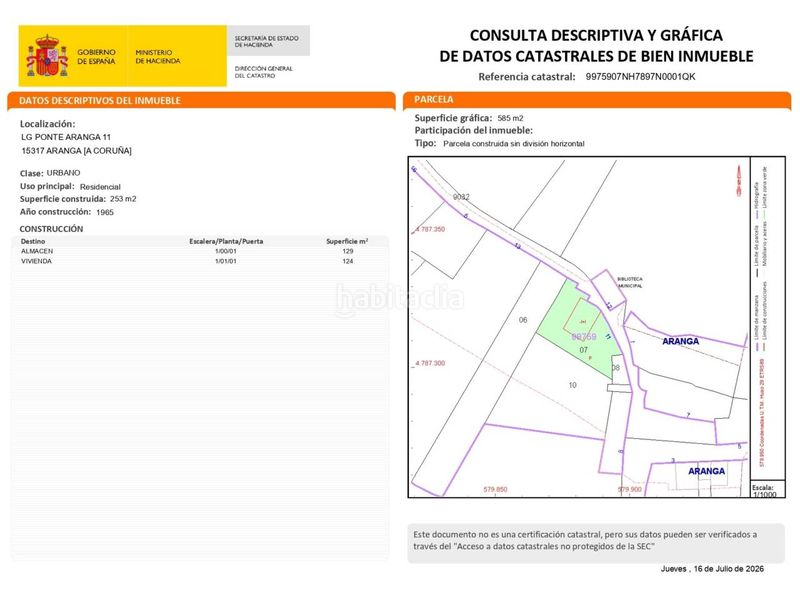The height and width of the screenshot is (600, 800).
Task: Click surface value '129' in table
Action: [x=348, y=251]
